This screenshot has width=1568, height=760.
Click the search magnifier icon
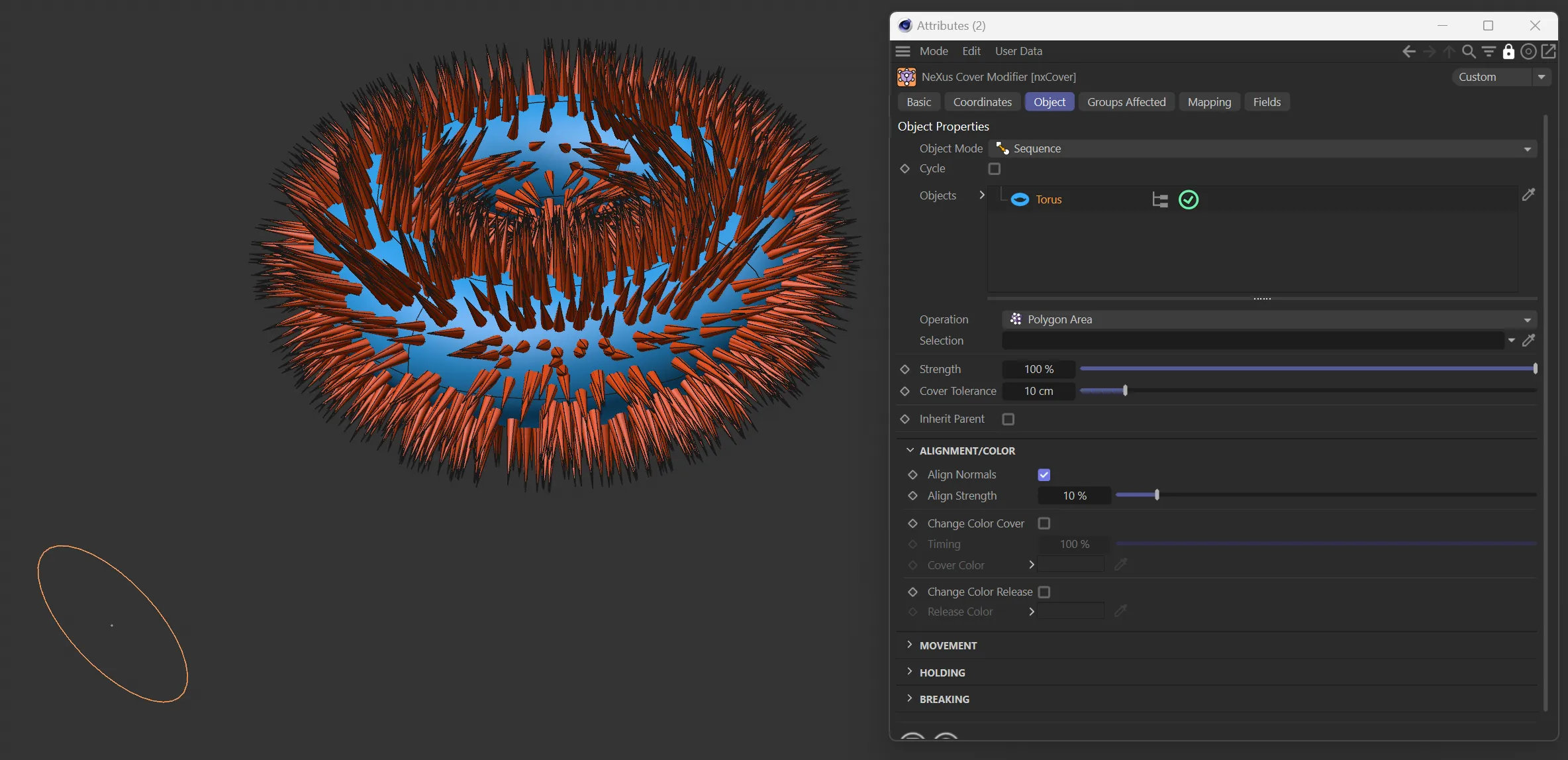1468,51
